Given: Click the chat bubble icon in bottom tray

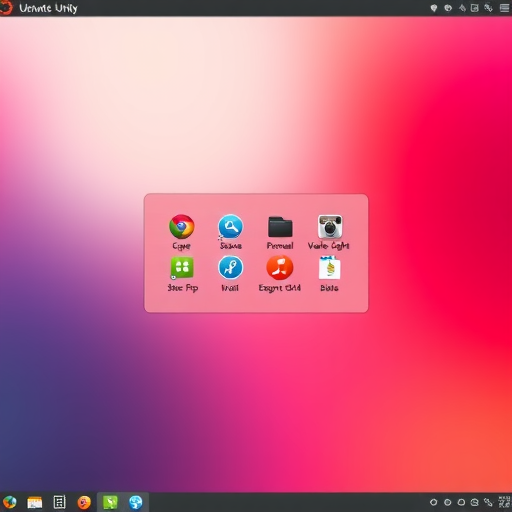Looking at the screenshot, I should pos(475,502).
